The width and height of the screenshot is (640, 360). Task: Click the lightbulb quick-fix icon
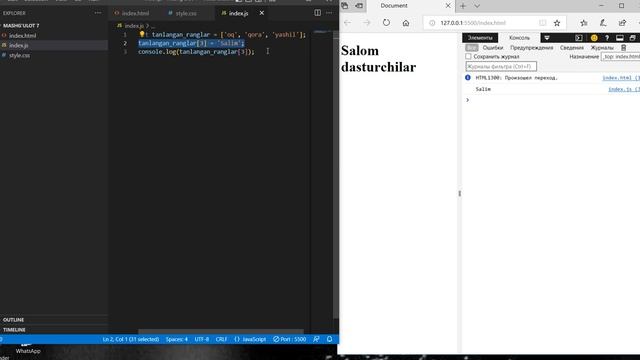click(142, 35)
